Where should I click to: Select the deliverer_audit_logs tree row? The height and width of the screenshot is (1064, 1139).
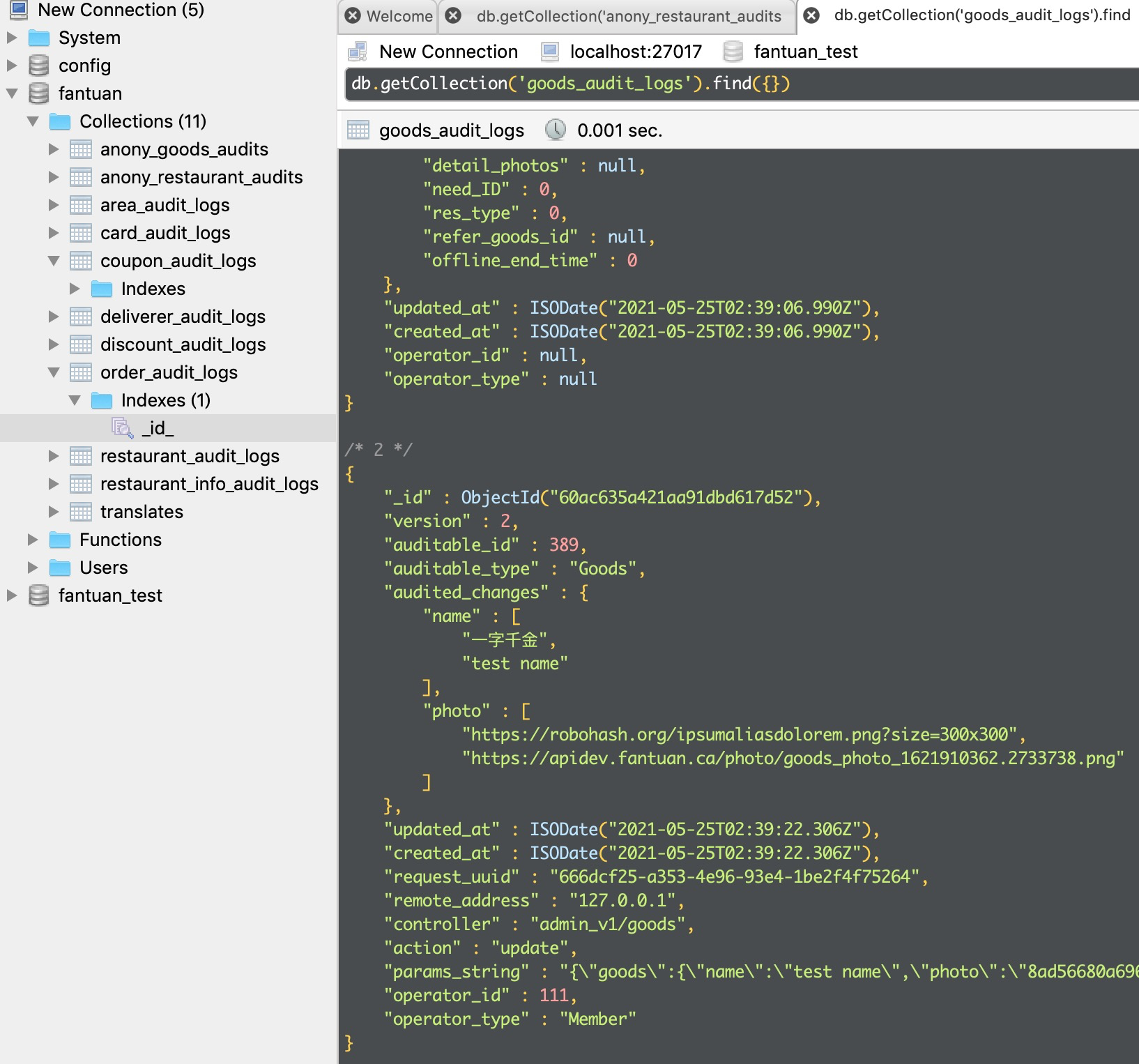[x=168, y=317]
